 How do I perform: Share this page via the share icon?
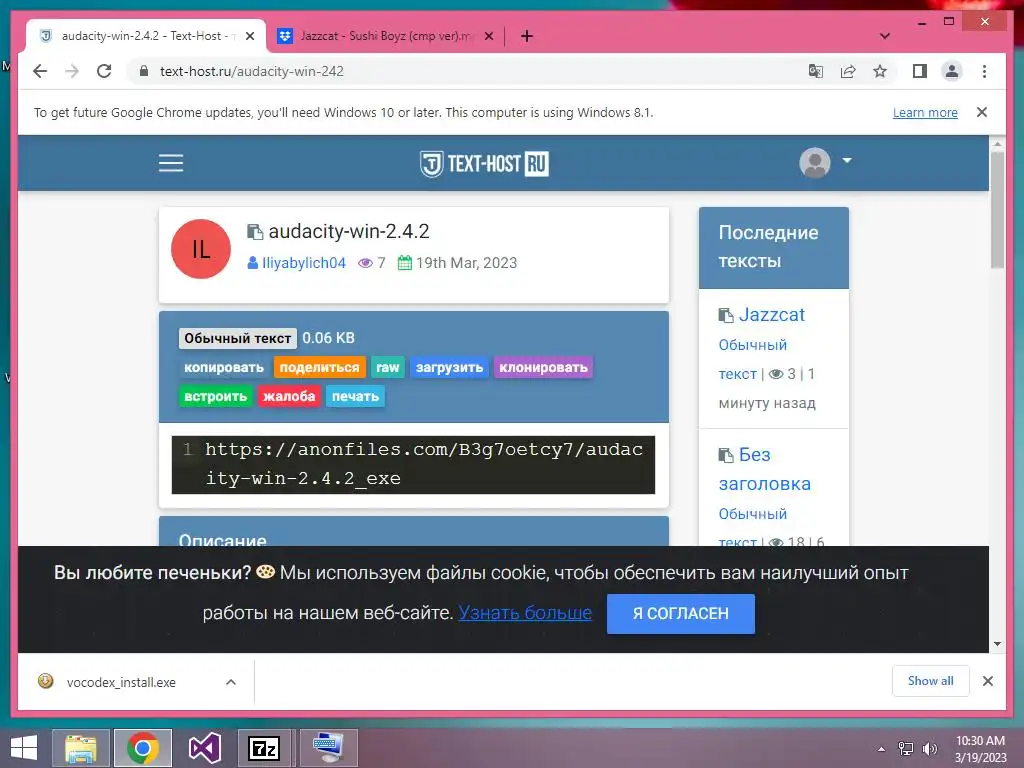click(848, 71)
